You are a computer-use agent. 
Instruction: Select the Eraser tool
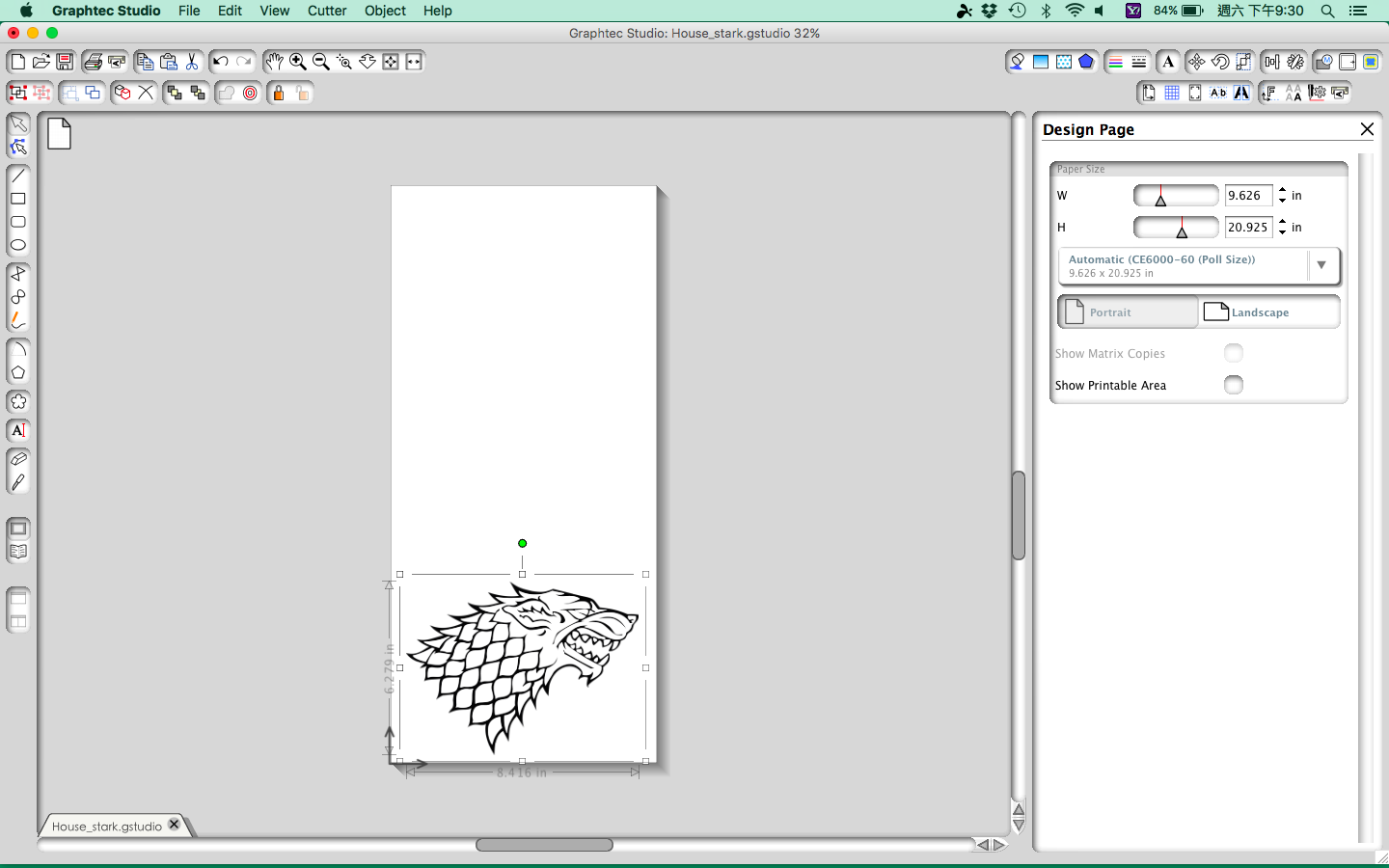point(18,459)
